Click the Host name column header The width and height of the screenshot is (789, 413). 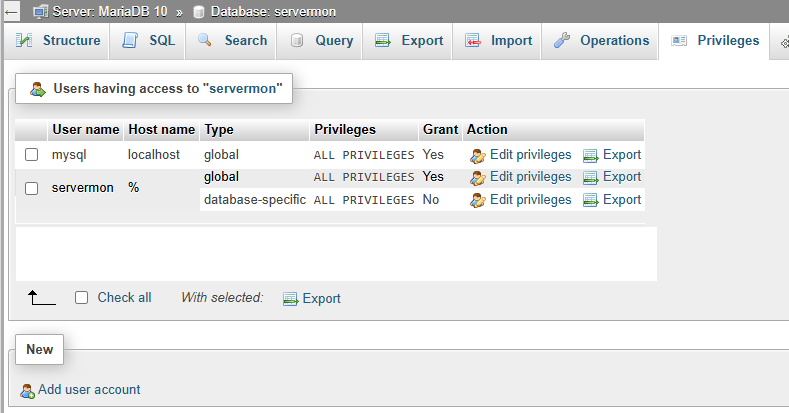click(162, 130)
